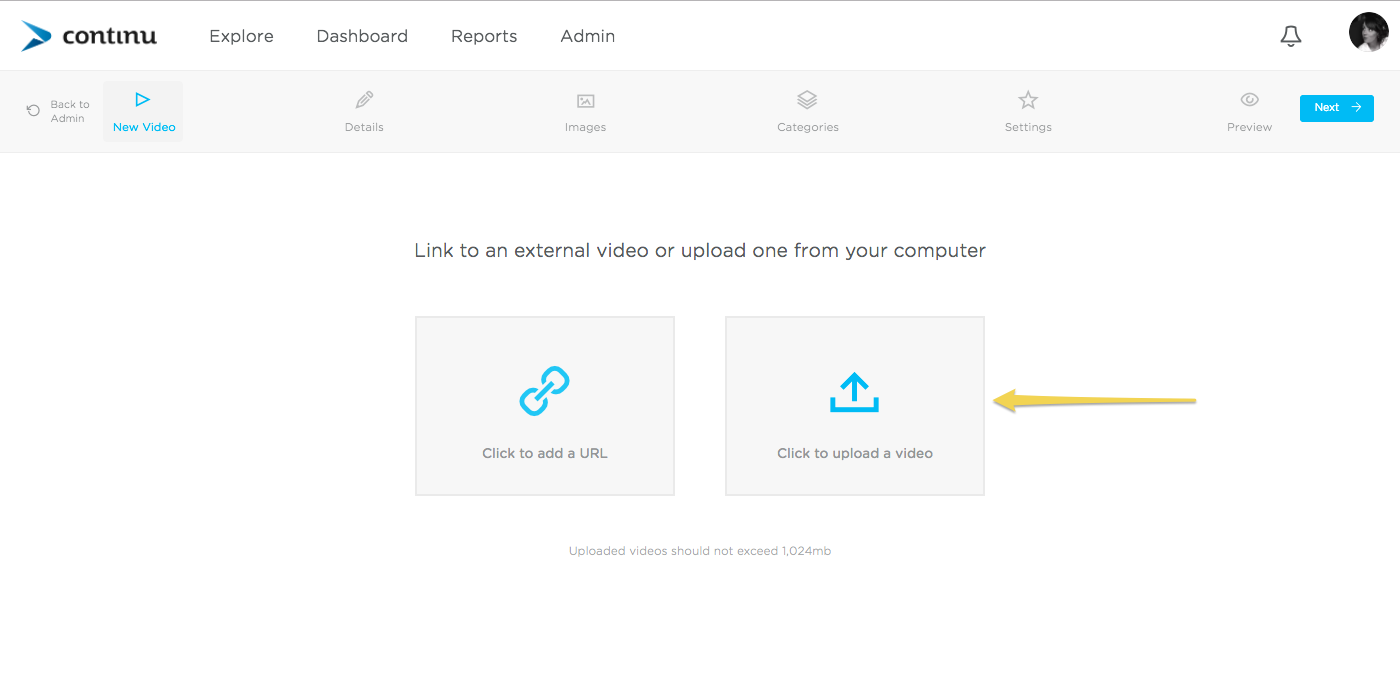Image resolution: width=1400 pixels, height=700 pixels.
Task: Open the Admin menu item
Action: pyautogui.click(x=588, y=36)
